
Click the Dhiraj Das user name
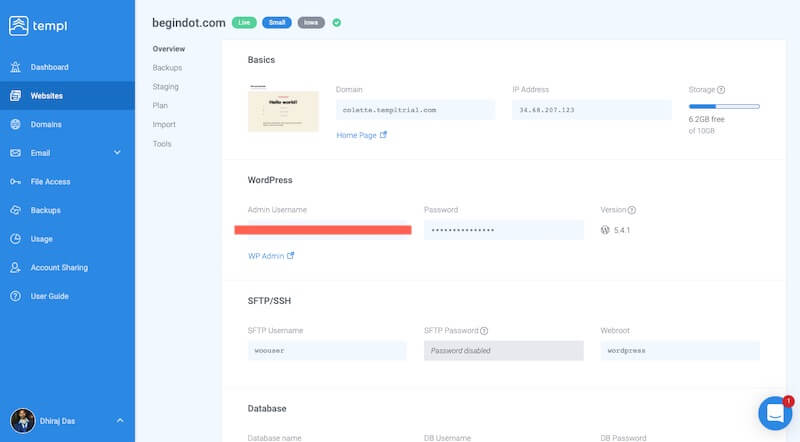coord(58,421)
